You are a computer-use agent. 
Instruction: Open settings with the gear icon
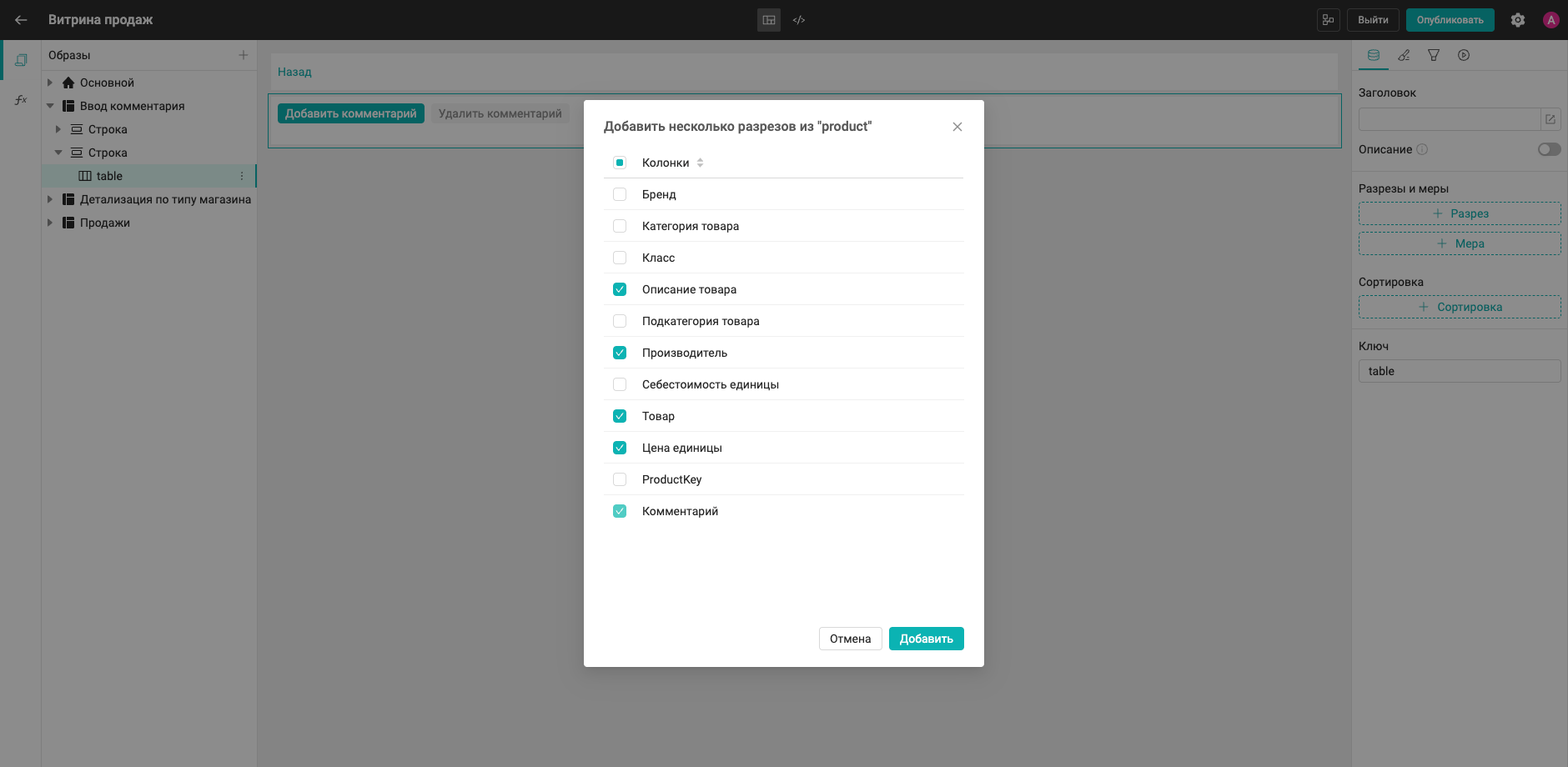pyautogui.click(x=1518, y=20)
